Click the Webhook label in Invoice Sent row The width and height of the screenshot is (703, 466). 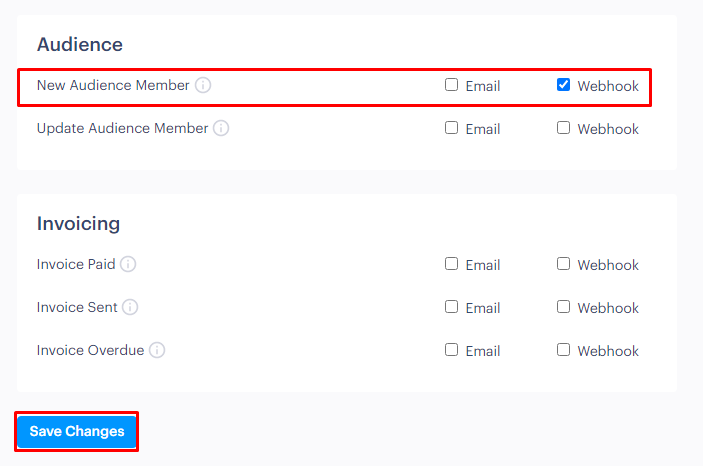[608, 308]
